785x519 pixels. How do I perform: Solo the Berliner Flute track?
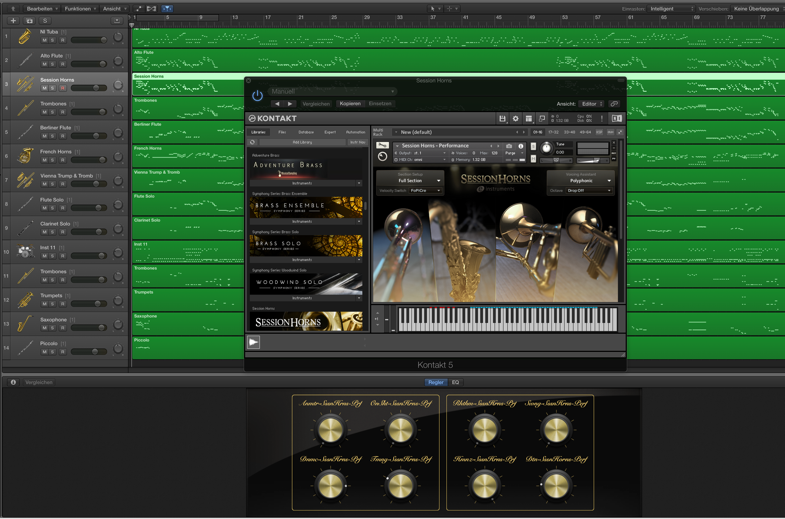tap(53, 136)
